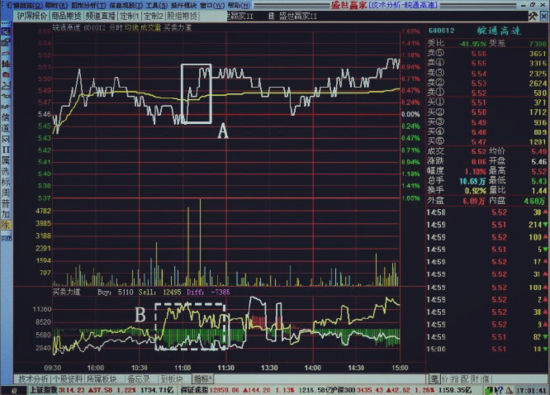550x395 pixels.
Task: Select the 卖① order row at 5.52
Action: 487,93
